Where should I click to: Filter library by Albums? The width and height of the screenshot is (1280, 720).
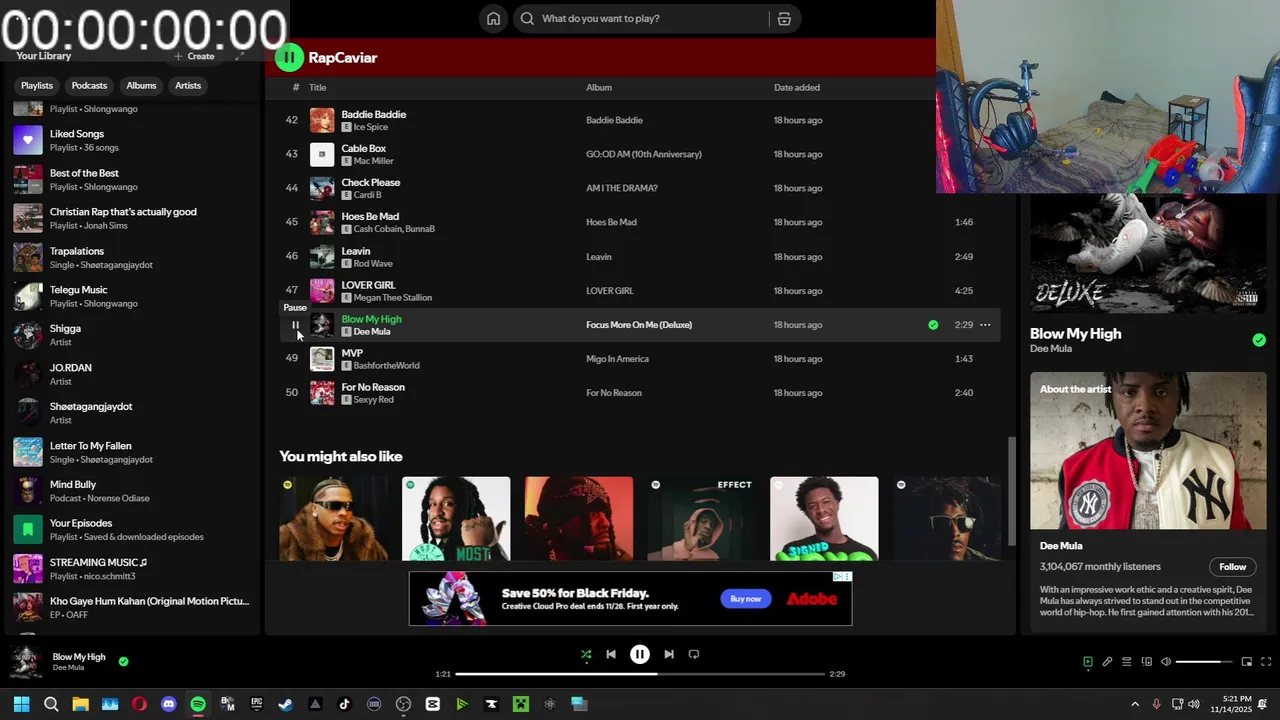click(141, 86)
